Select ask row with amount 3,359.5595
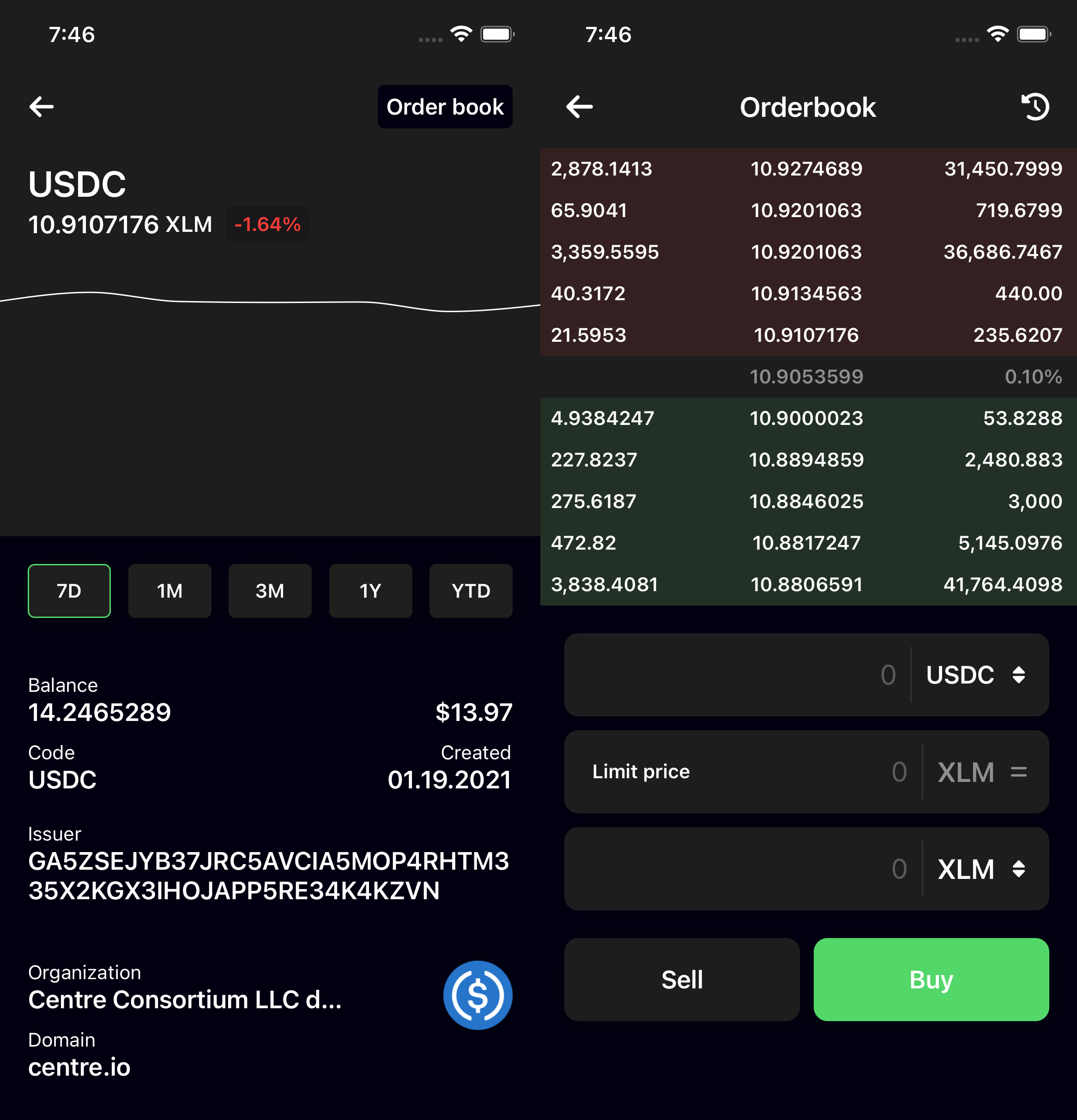The height and width of the screenshot is (1120, 1077). [x=809, y=252]
